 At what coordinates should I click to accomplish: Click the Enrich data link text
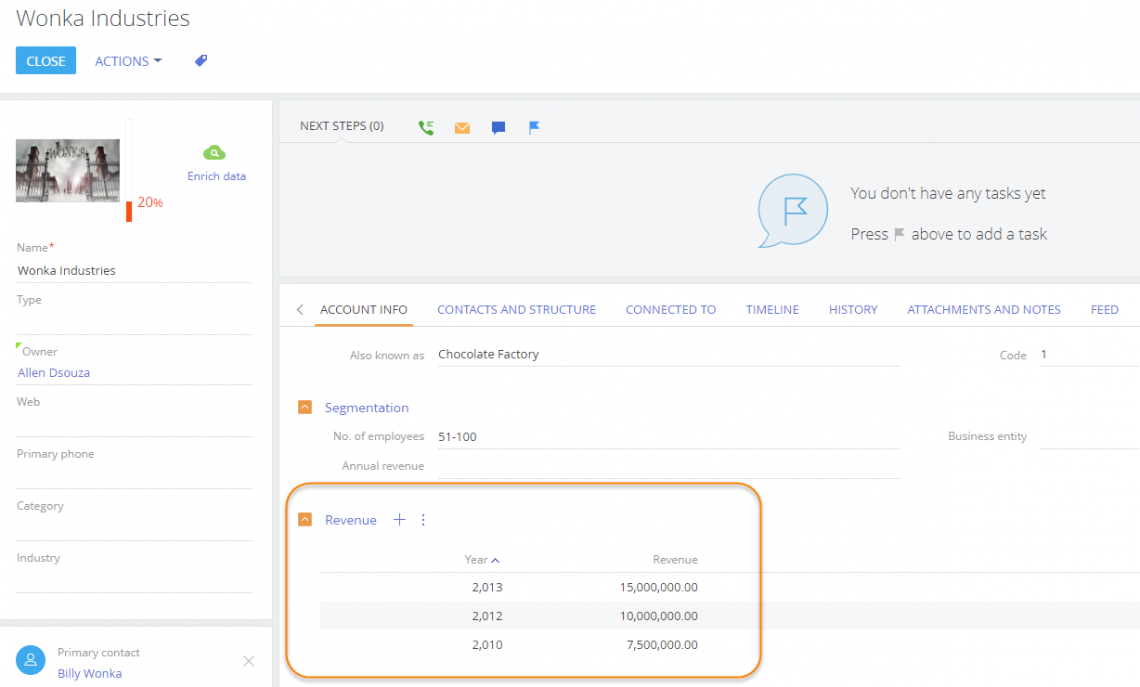(x=217, y=176)
